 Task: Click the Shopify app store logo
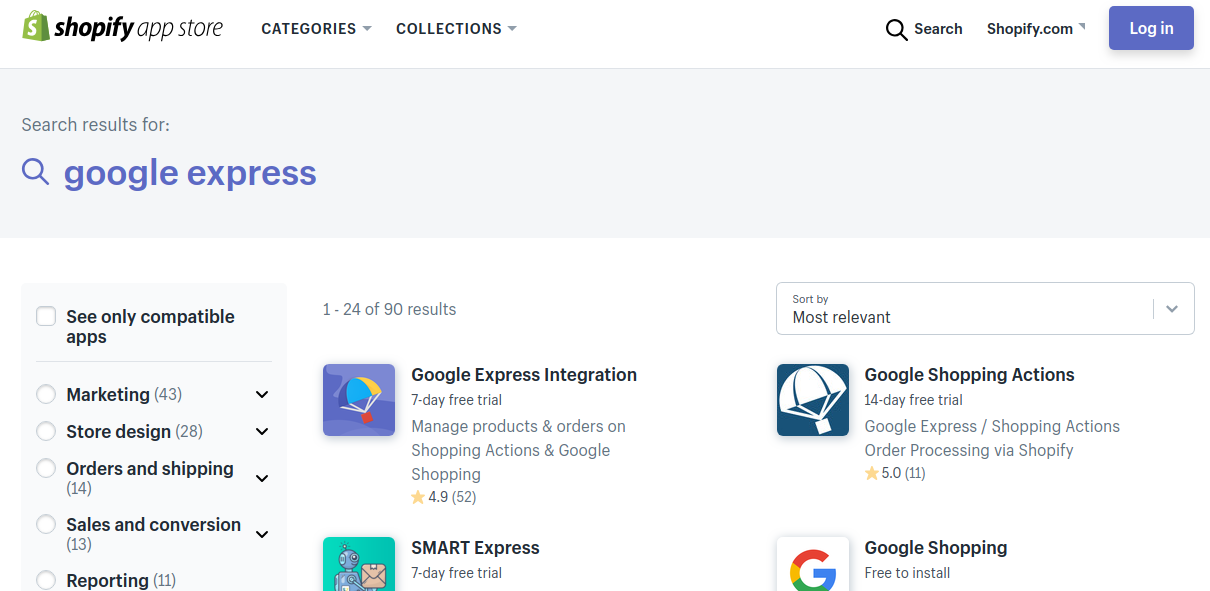(123, 27)
